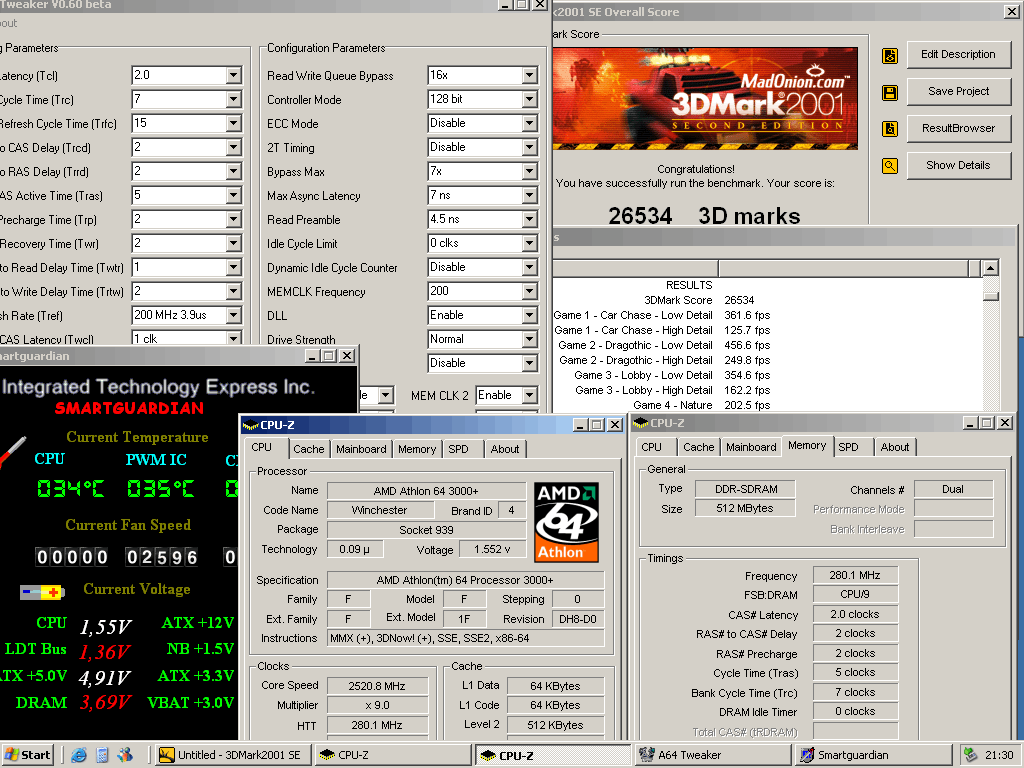The width and height of the screenshot is (1024, 768).
Task: Open the Dynamic Idle Cycle Counter dropdown
Action: pyautogui.click(x=530, y=268)
